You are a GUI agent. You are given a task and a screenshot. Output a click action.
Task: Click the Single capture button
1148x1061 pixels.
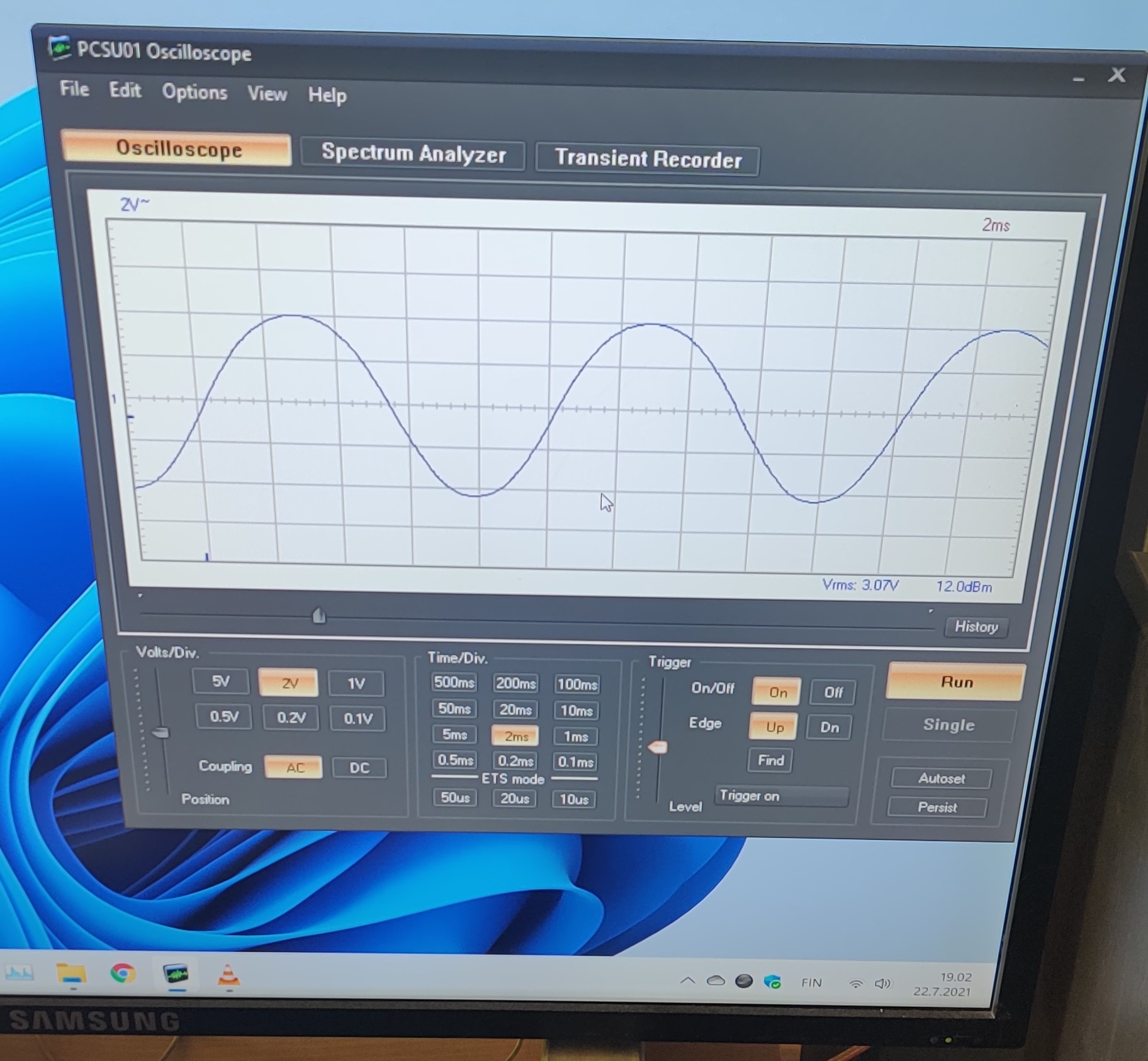pos(948,725)
